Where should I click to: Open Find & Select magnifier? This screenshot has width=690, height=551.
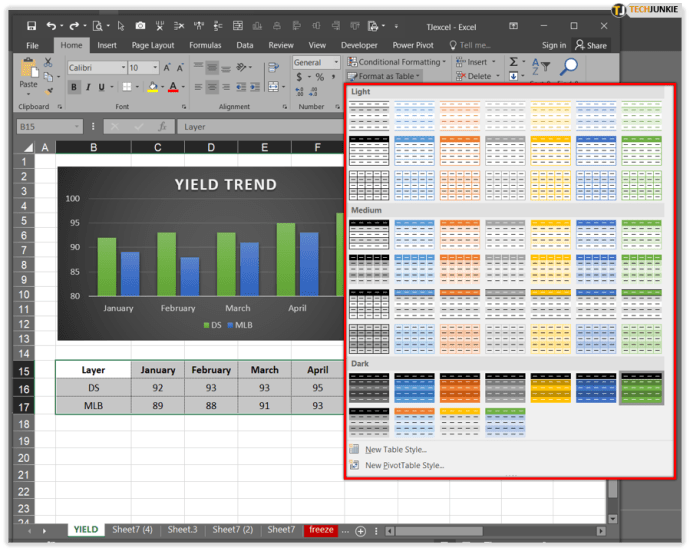pyautogui.click(x=569, y=66)
